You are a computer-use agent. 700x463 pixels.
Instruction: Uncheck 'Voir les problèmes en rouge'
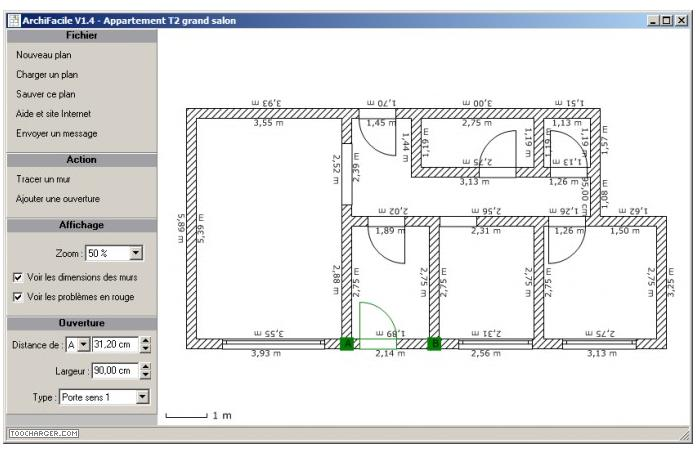pos(18,297)
